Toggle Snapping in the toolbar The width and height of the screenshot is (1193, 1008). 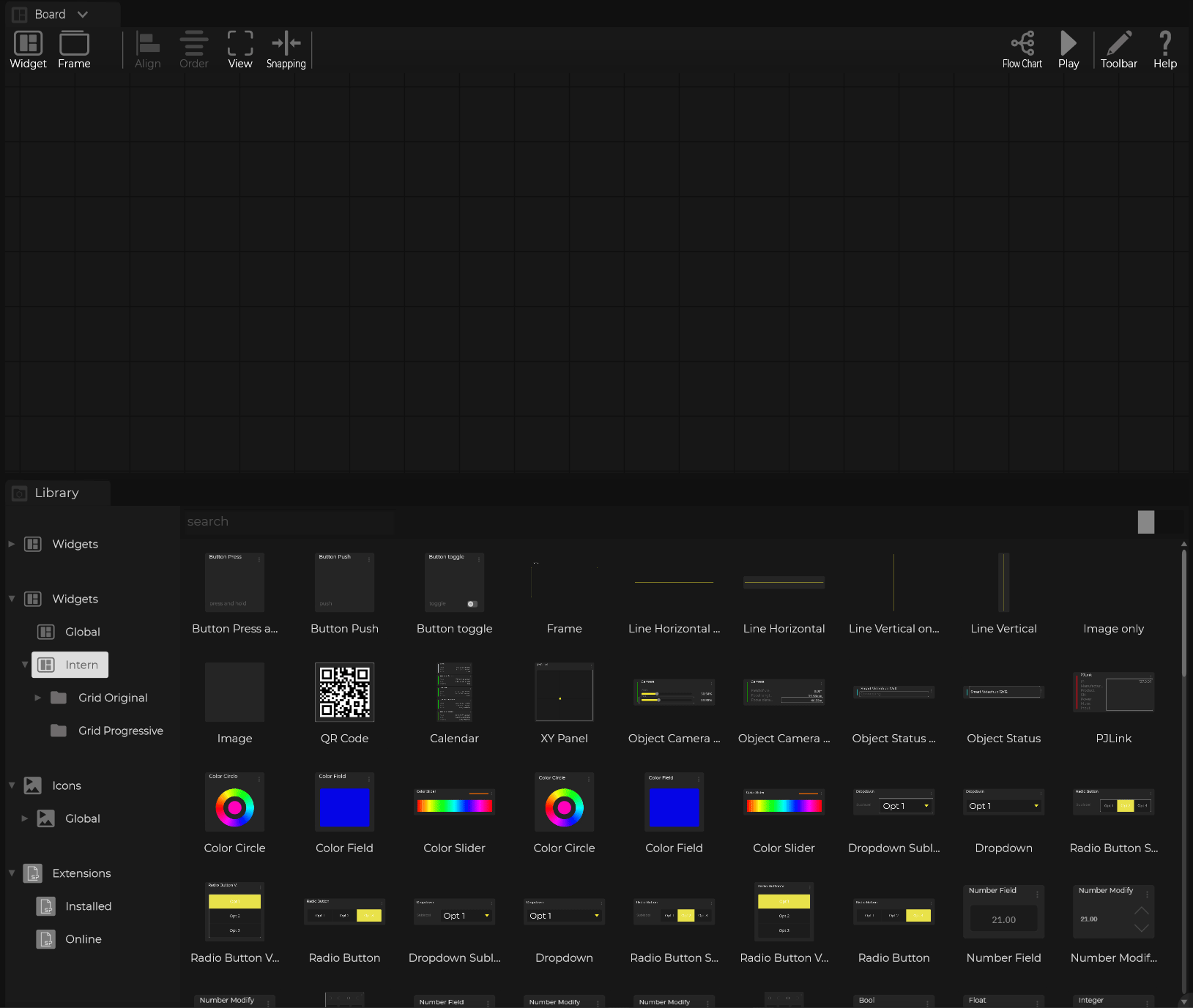tap(286, 44)
